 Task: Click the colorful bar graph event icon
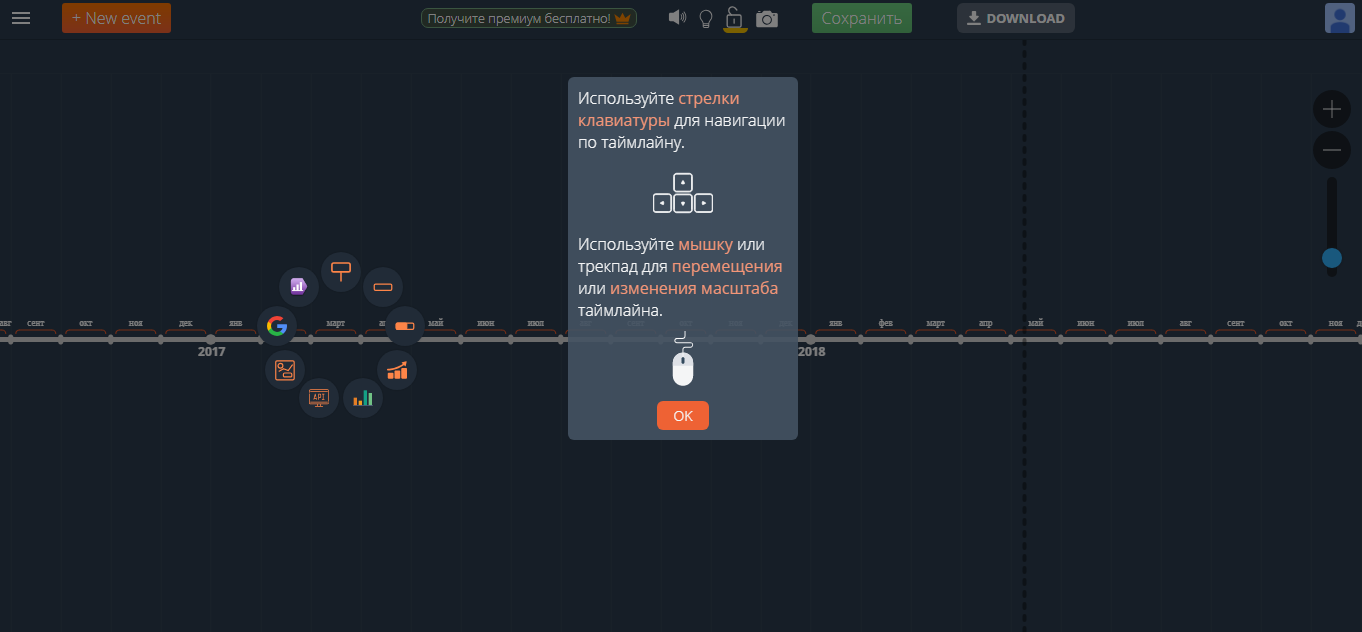point(362,397)
